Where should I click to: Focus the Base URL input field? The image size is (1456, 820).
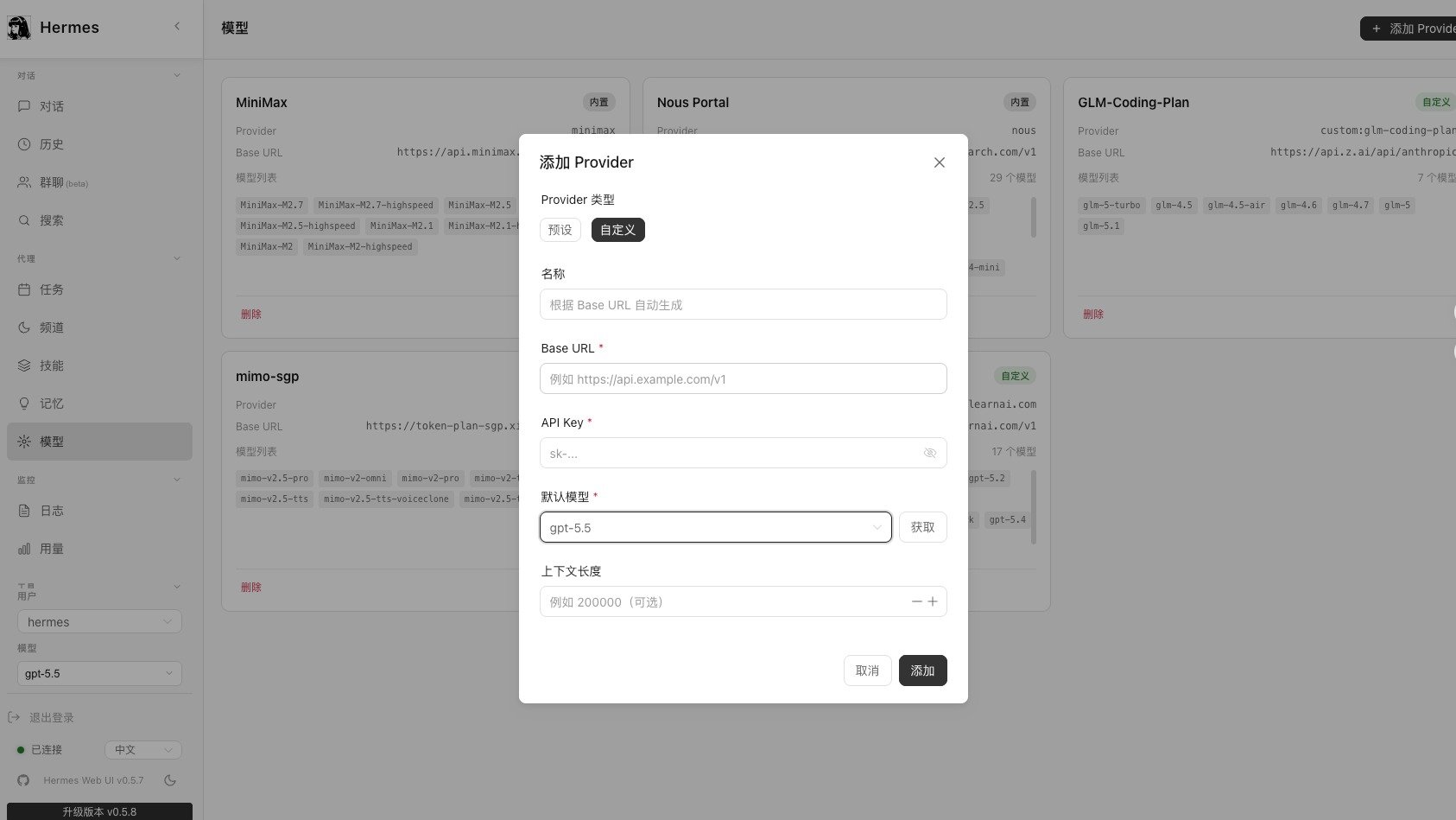(744, 378)
